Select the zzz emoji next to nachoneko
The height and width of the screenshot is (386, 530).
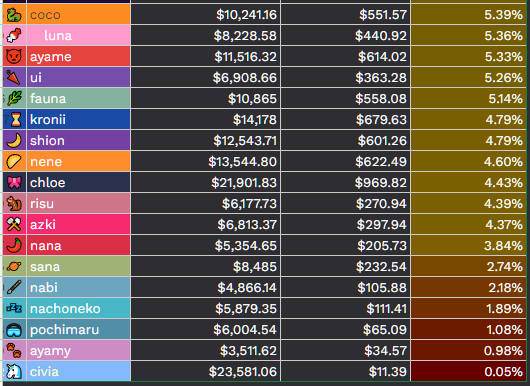point(14,308)
